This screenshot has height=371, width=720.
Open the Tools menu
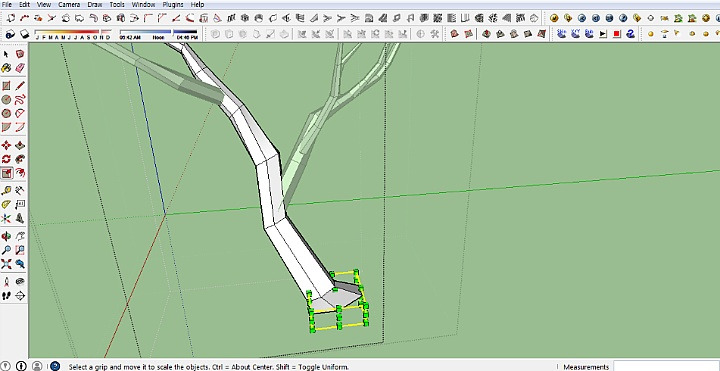point(117,5)
